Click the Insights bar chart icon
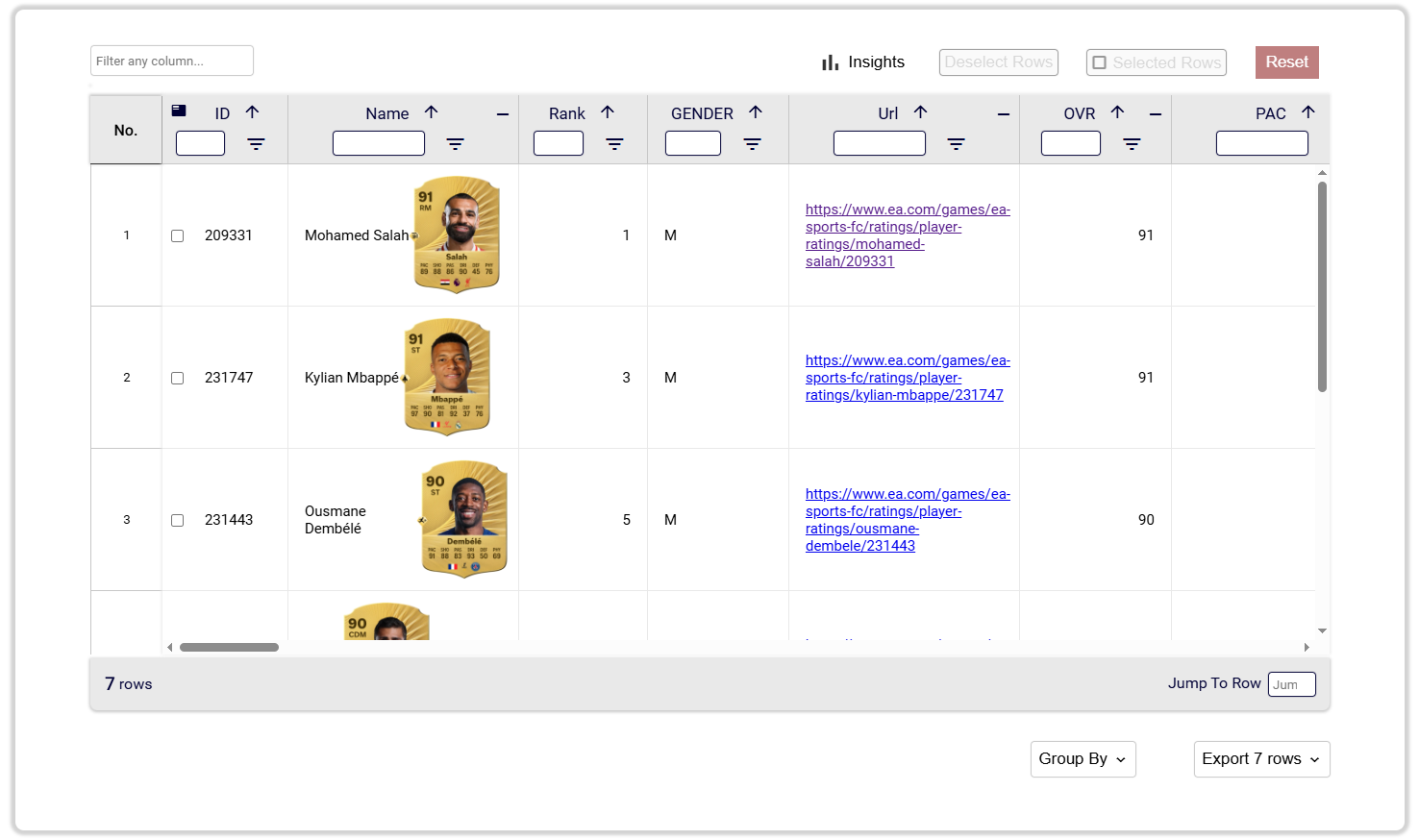 [831, 62]
